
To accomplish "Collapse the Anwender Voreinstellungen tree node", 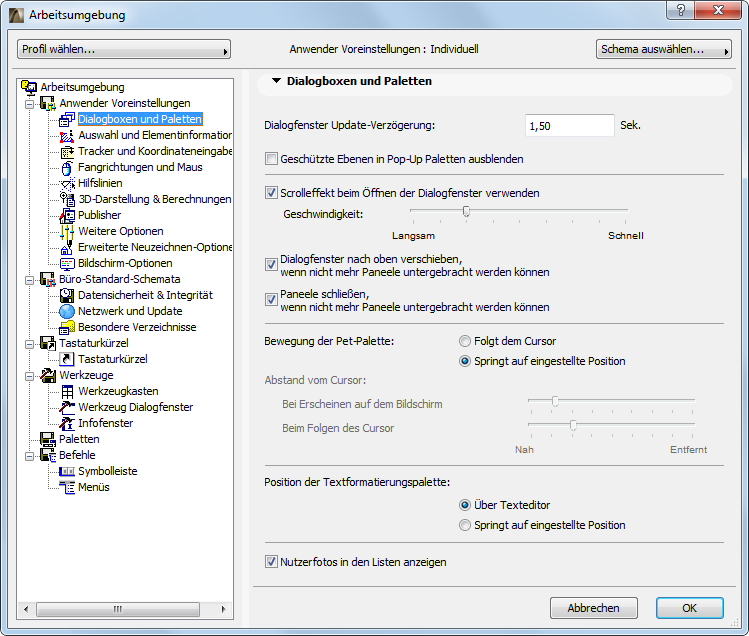I will coord(30,104).
